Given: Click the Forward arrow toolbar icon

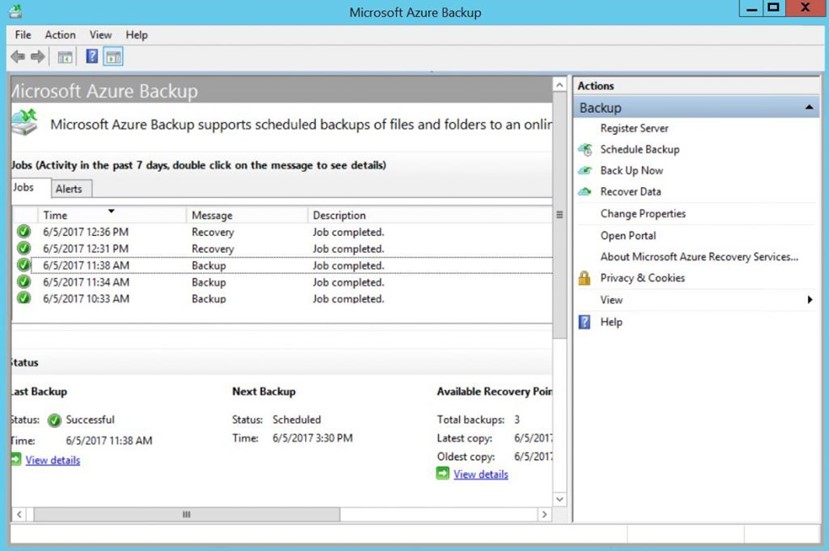Looking at the screenshot, I should click(x=38, y=57).
